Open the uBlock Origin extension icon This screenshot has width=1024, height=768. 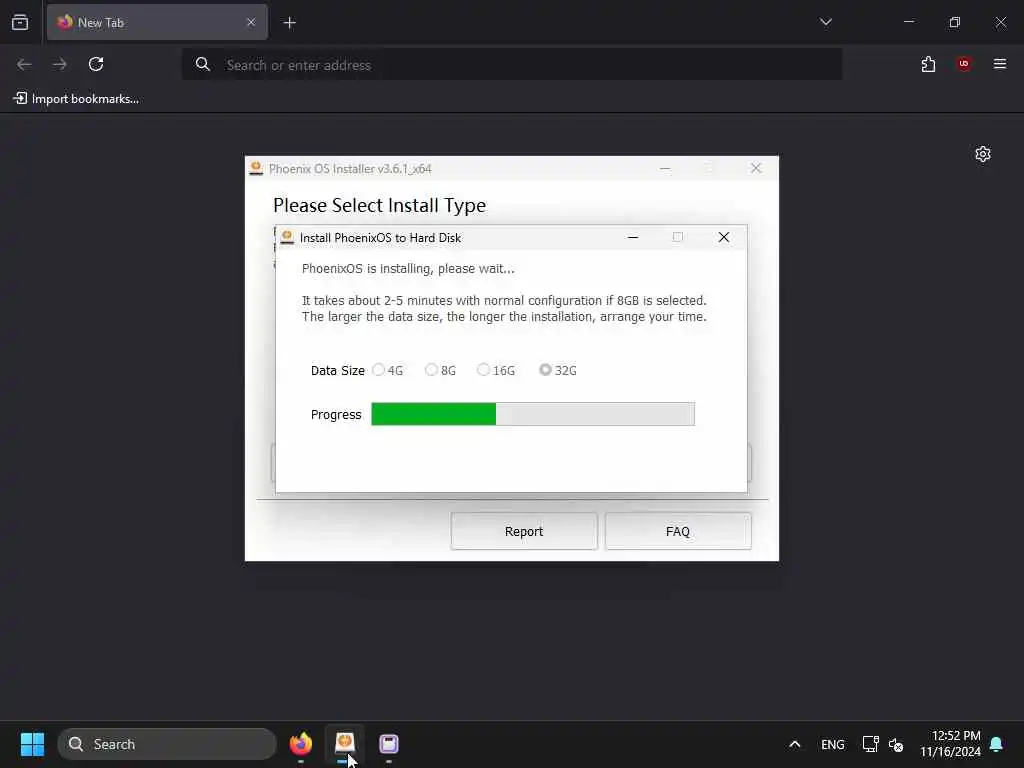[x=964, y=64]
